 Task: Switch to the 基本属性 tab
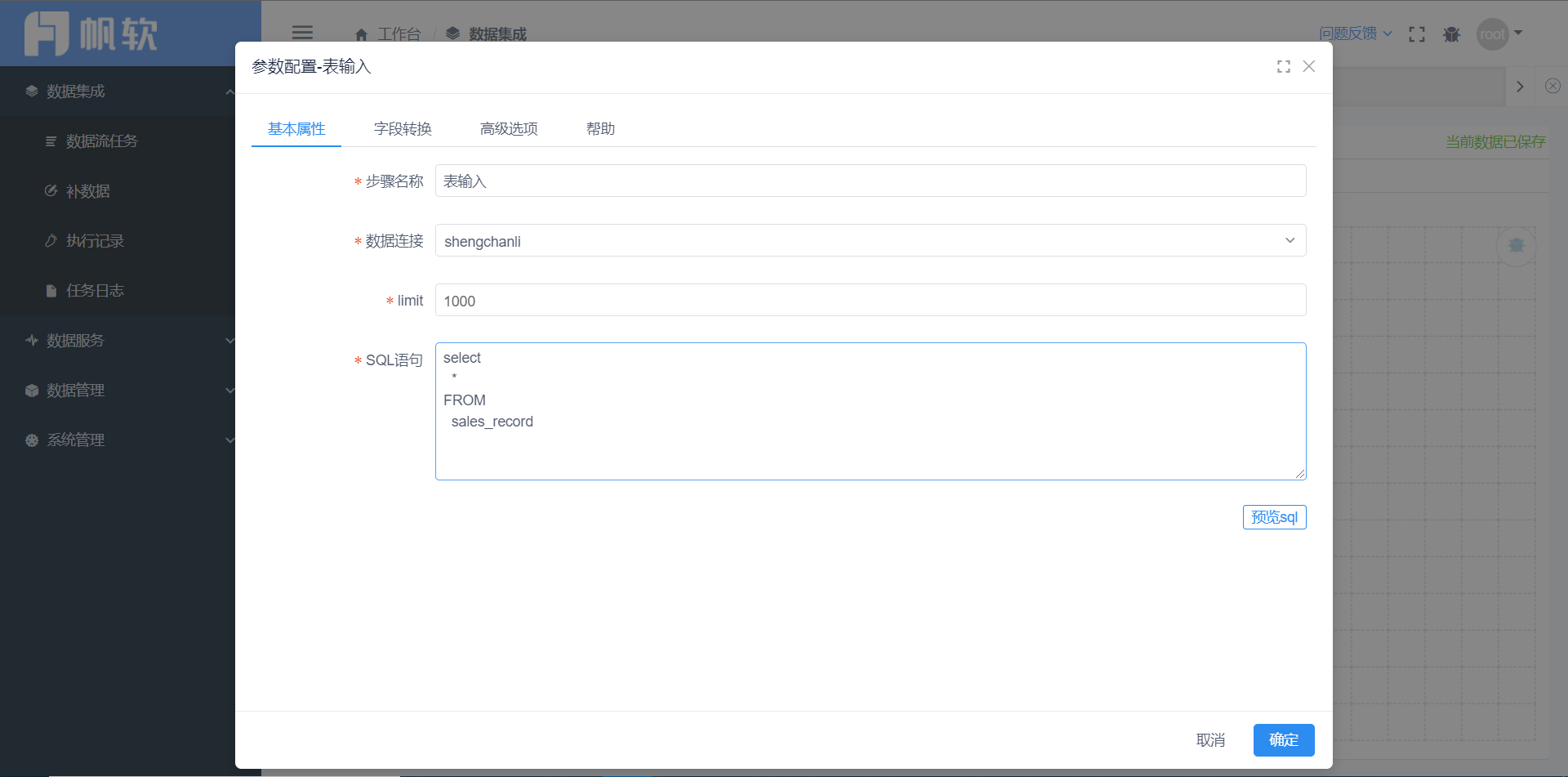pos(296,129)
